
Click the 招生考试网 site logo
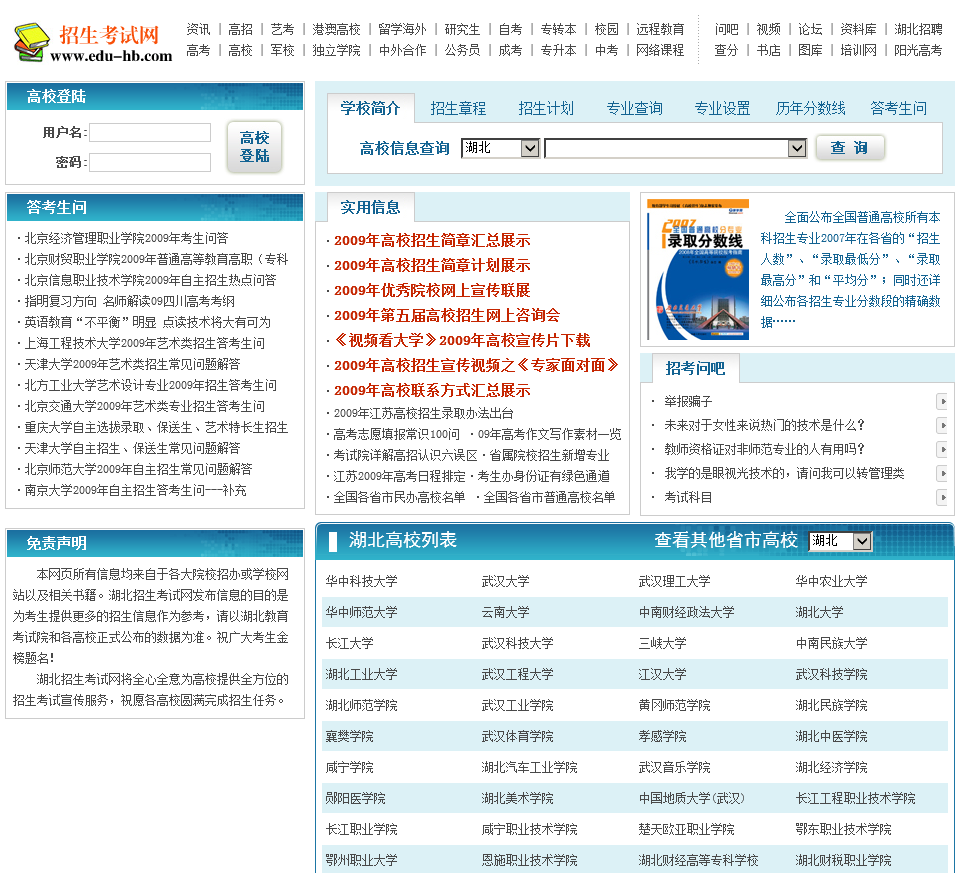click(x=93, y=42)
